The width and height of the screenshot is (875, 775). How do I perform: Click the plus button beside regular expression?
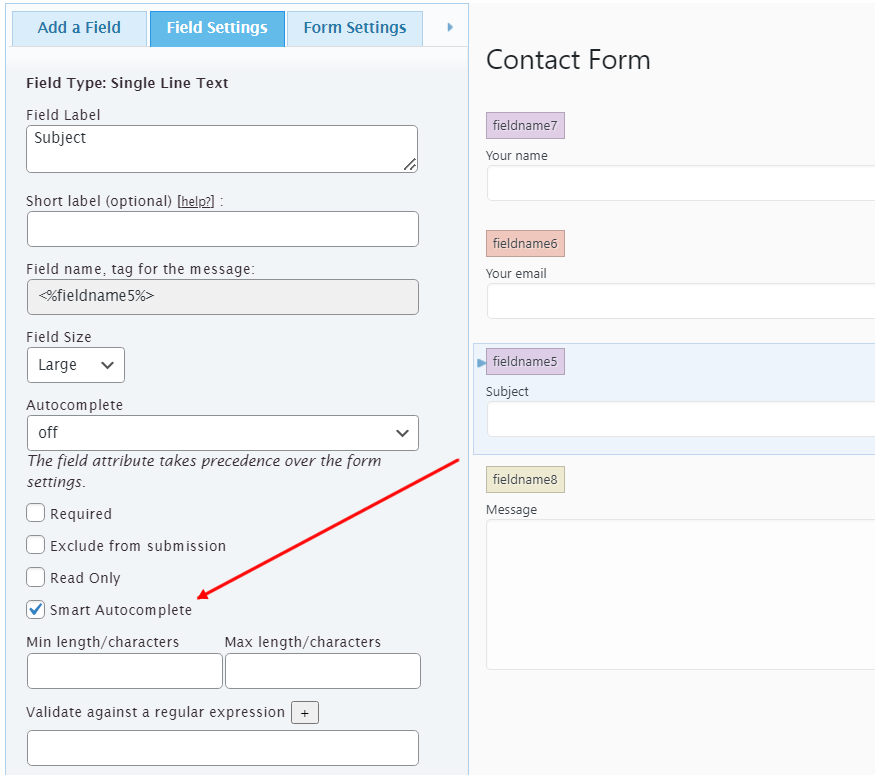click(x=305, y=713)
